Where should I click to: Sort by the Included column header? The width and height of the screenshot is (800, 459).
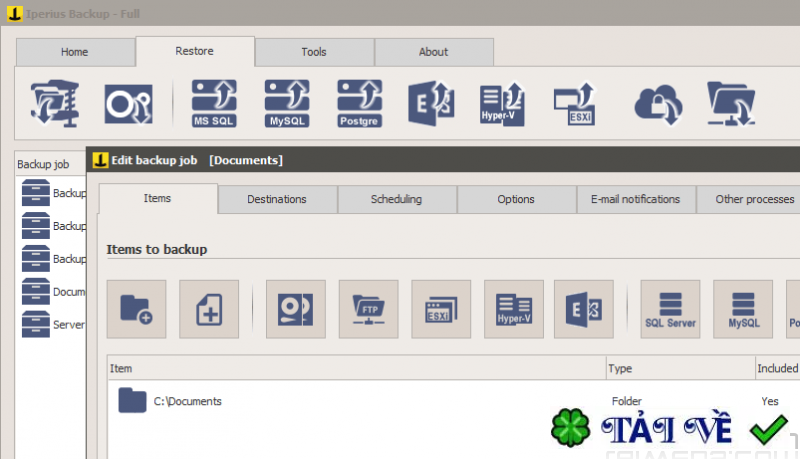click(778, 368)
